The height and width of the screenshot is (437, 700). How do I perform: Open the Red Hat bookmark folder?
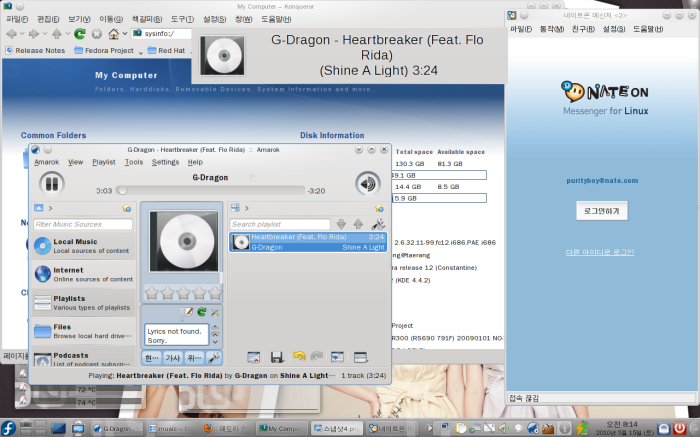(166, 50)
